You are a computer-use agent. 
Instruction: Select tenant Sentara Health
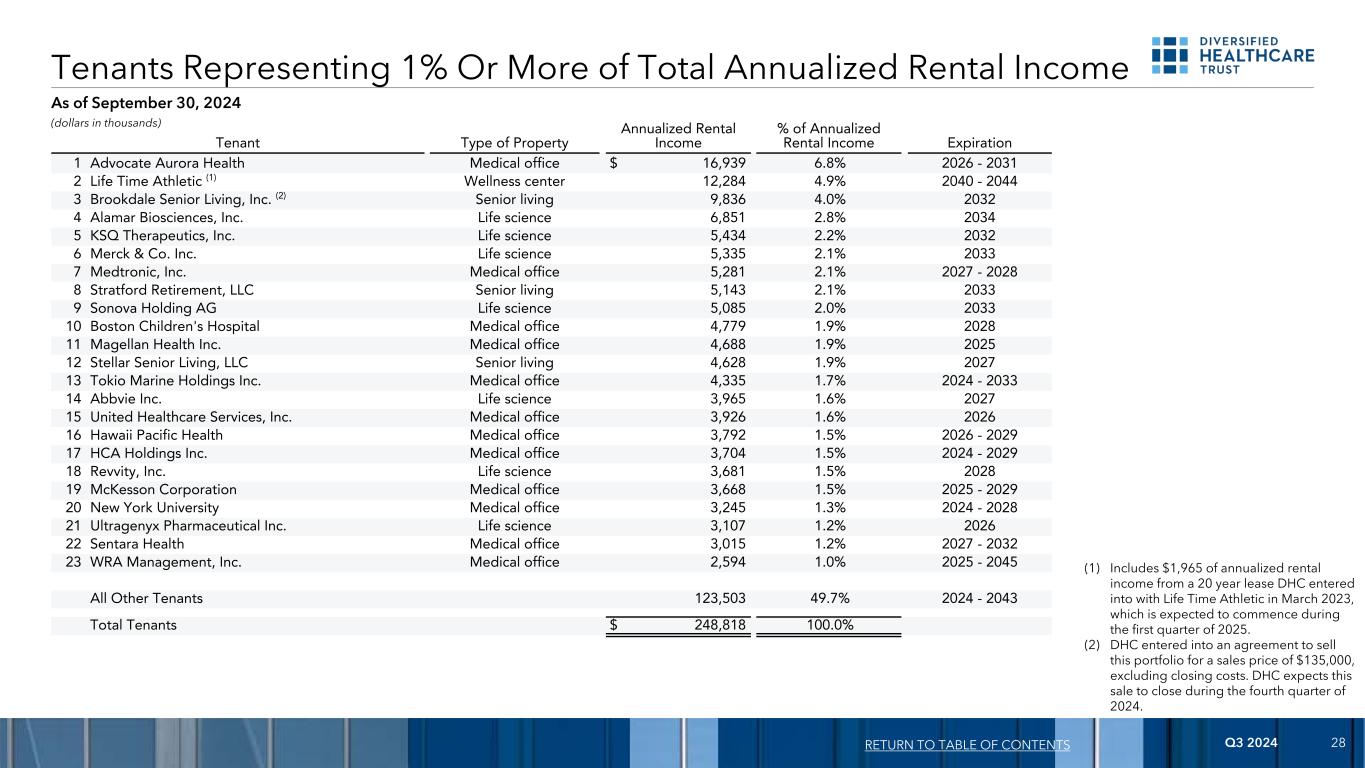click(137, 543)
